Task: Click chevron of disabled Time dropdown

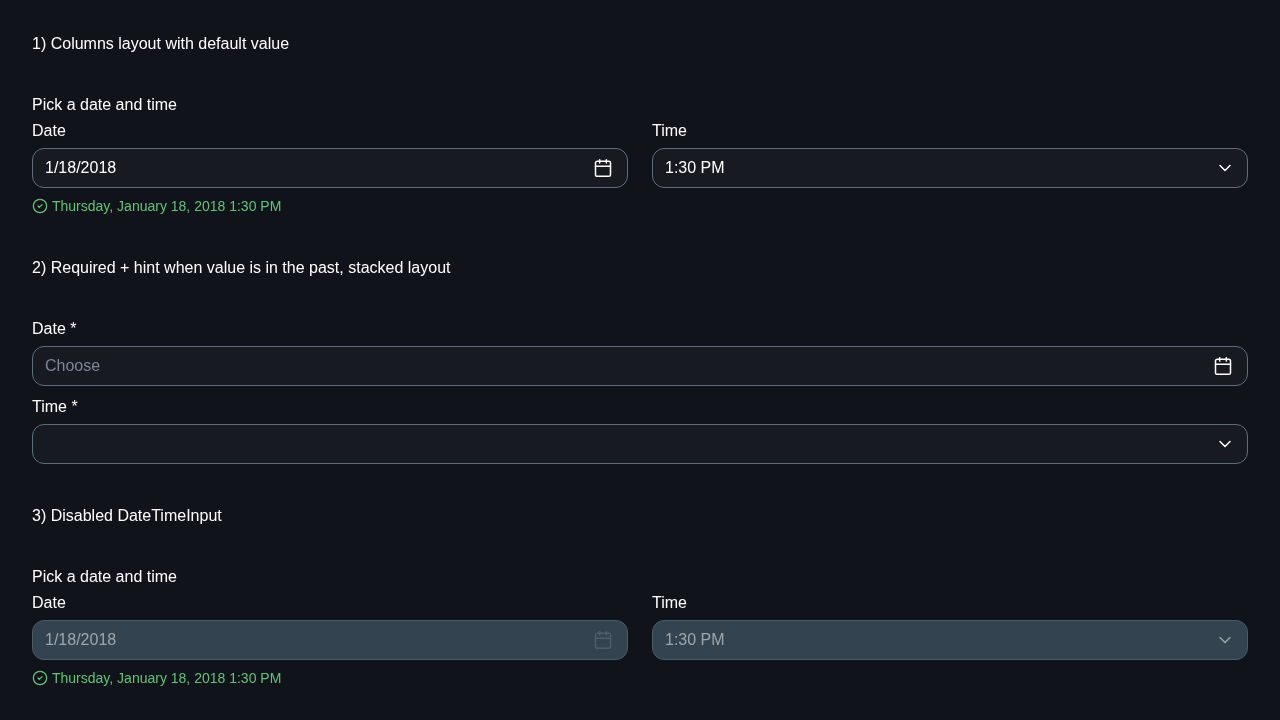Action: pyautogui.click(x=1225, y=640)
